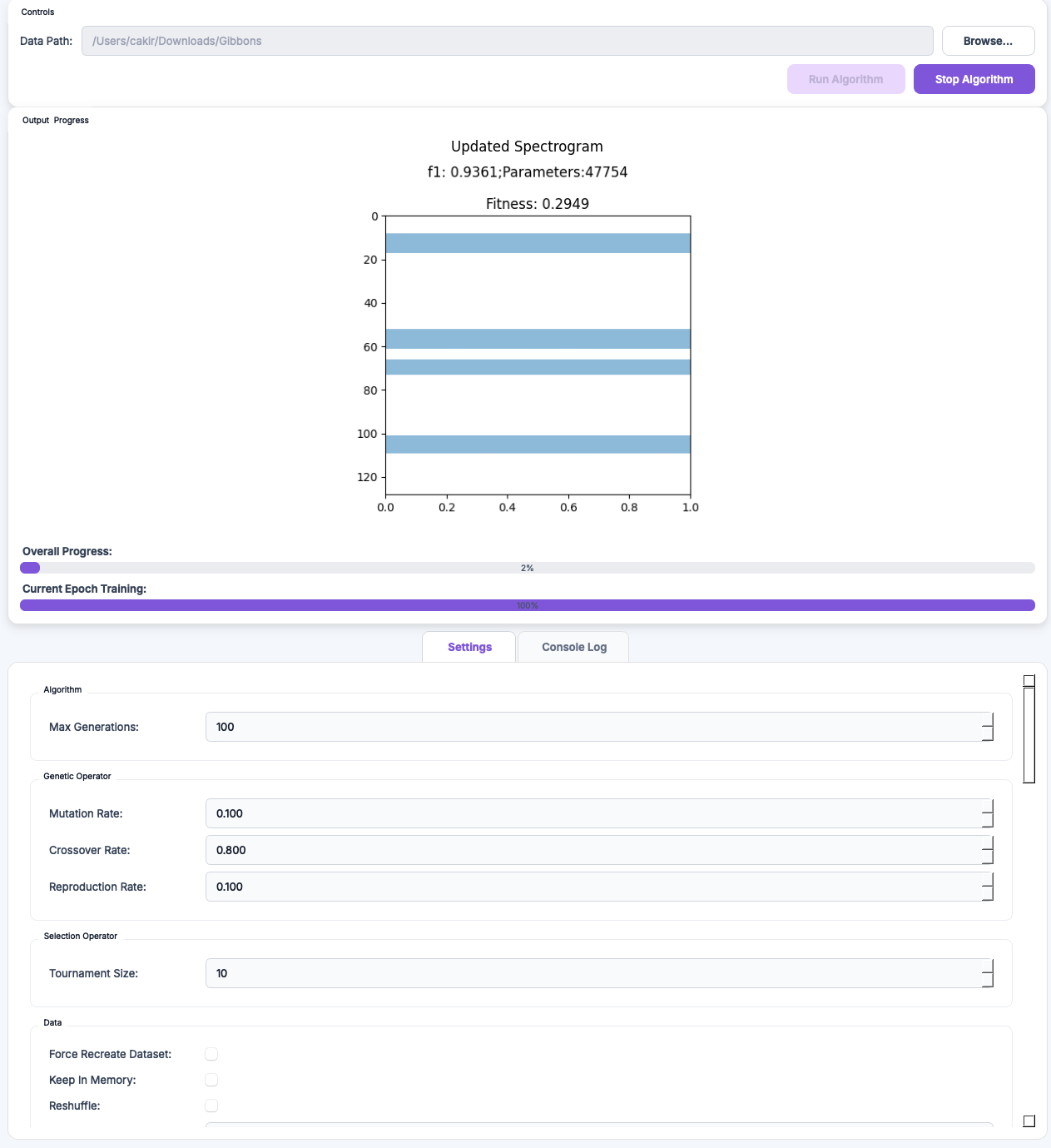Click the Stop Algorithm button

point(974,79)
